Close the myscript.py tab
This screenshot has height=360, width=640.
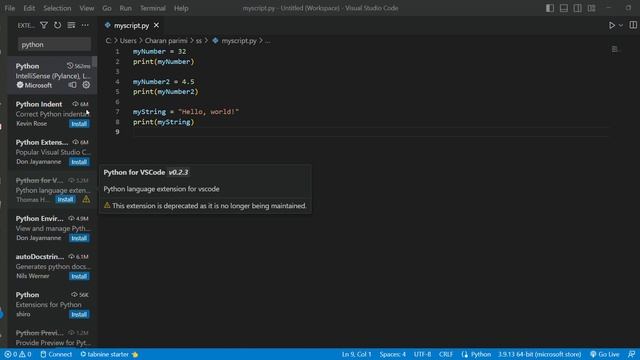[156, 25]
